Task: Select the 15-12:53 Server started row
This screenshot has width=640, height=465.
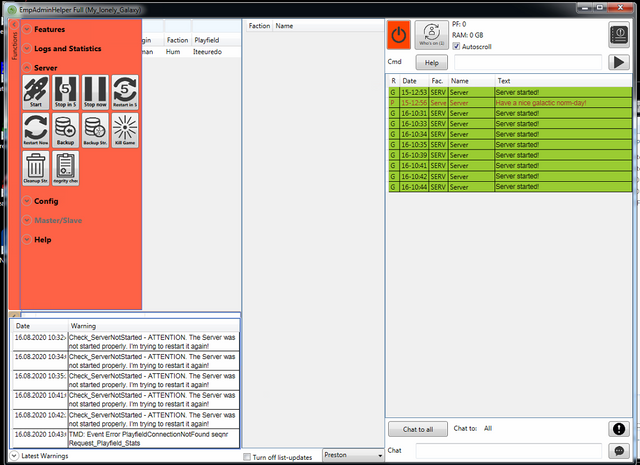Action: (x=510, y=92)
